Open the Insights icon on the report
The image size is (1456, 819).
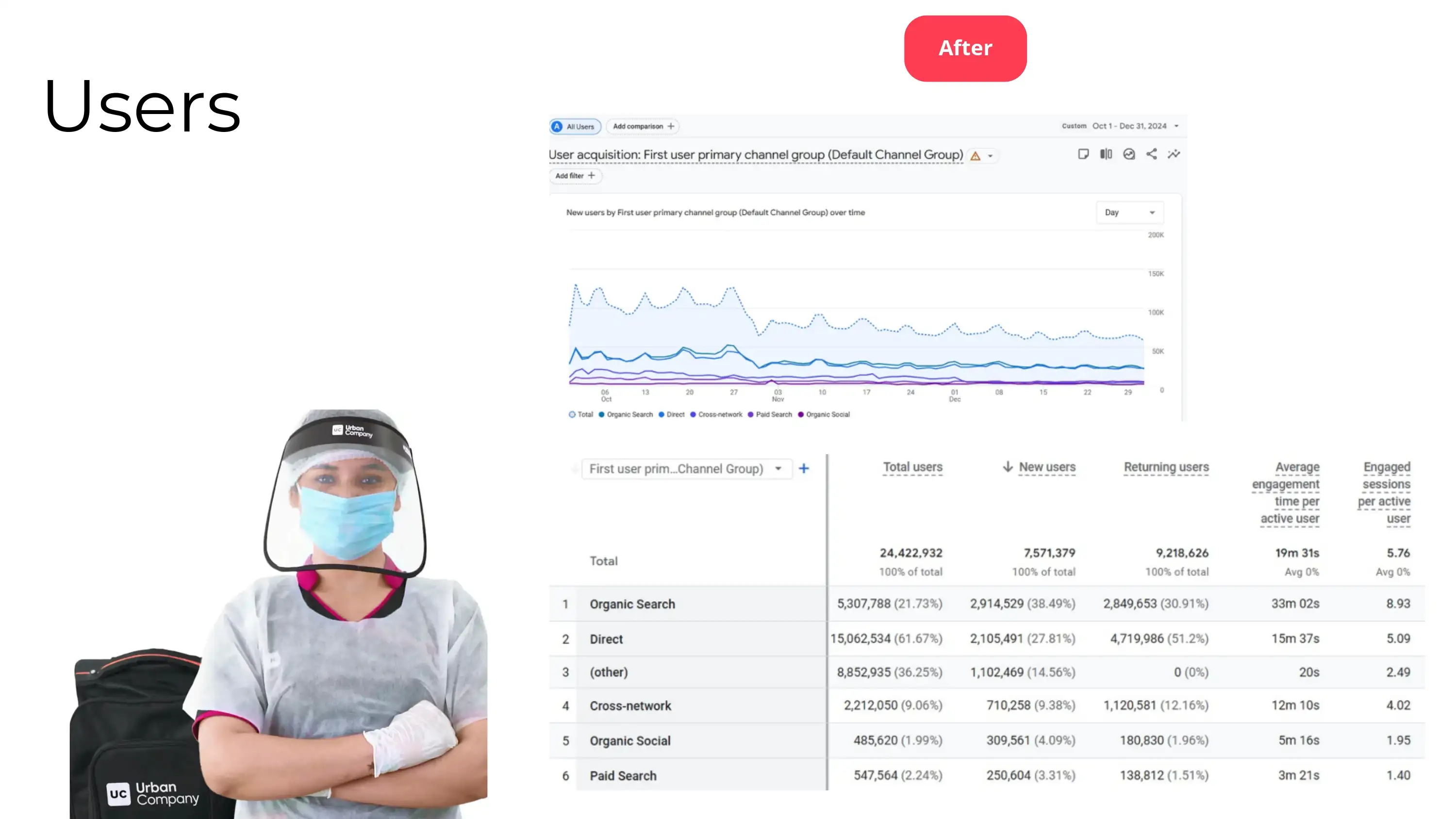1129,154
